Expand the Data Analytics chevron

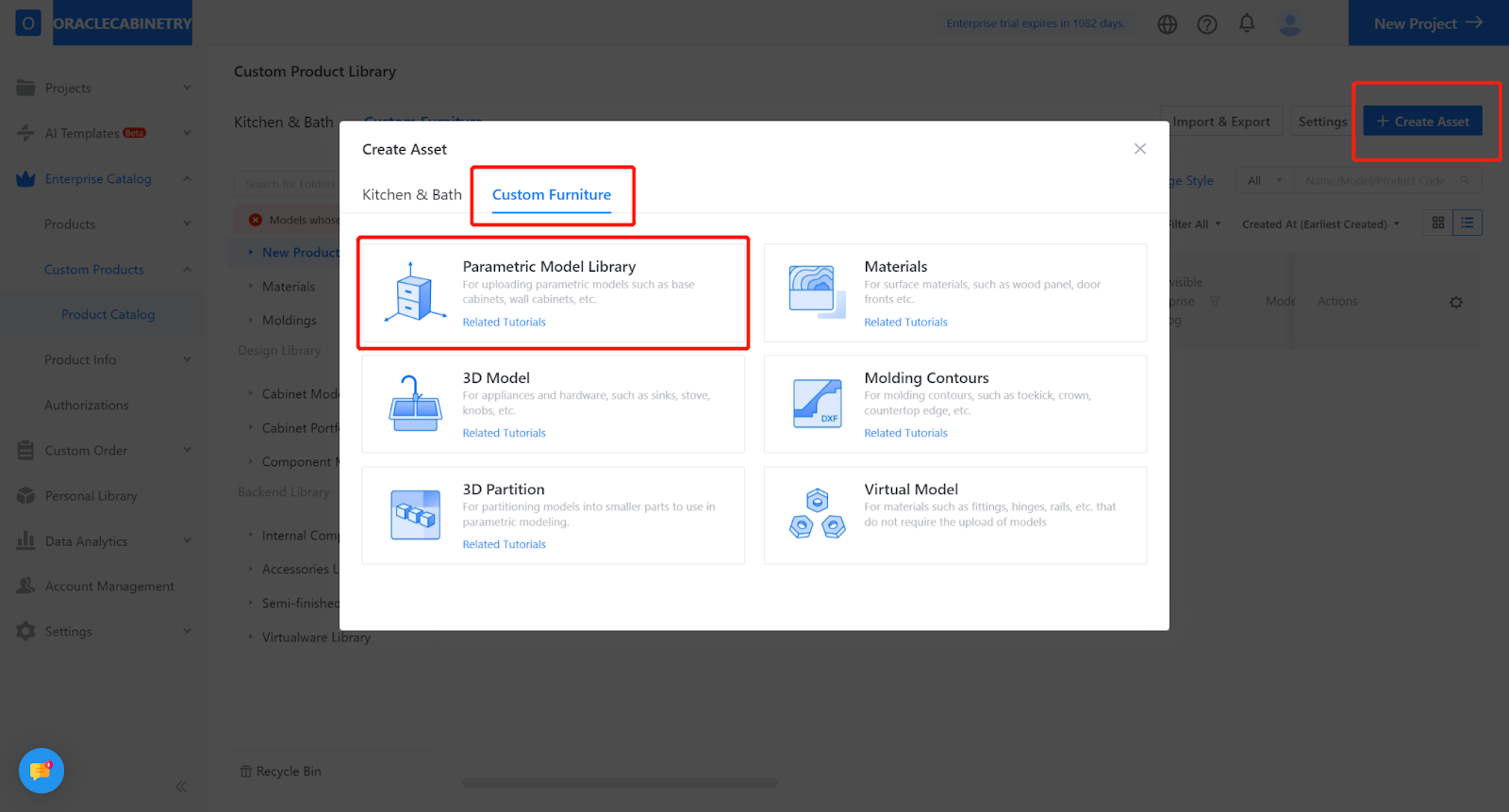click(x=187, y=540)
